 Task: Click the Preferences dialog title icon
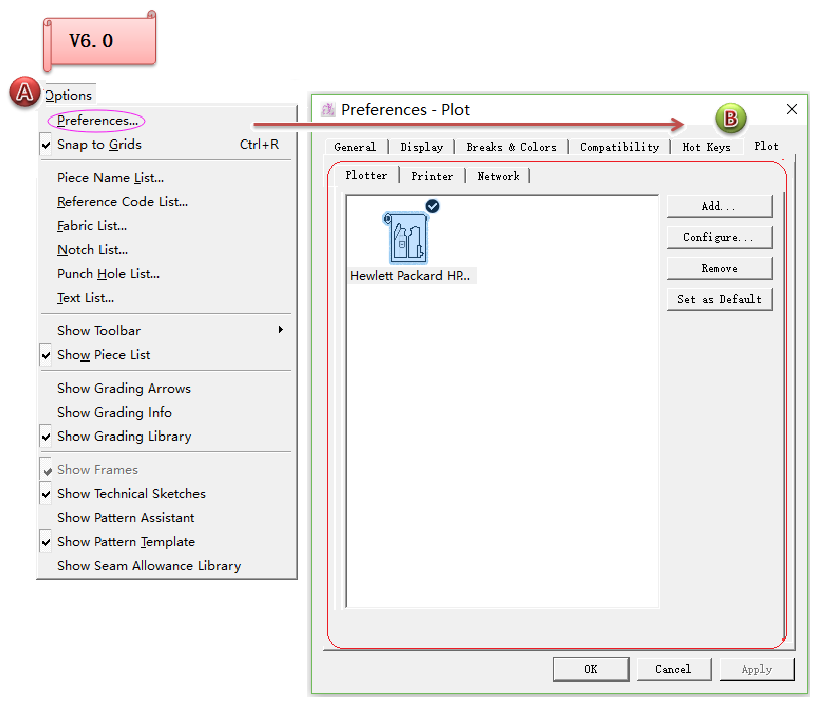pyautogui.click(x=328, y=110)
